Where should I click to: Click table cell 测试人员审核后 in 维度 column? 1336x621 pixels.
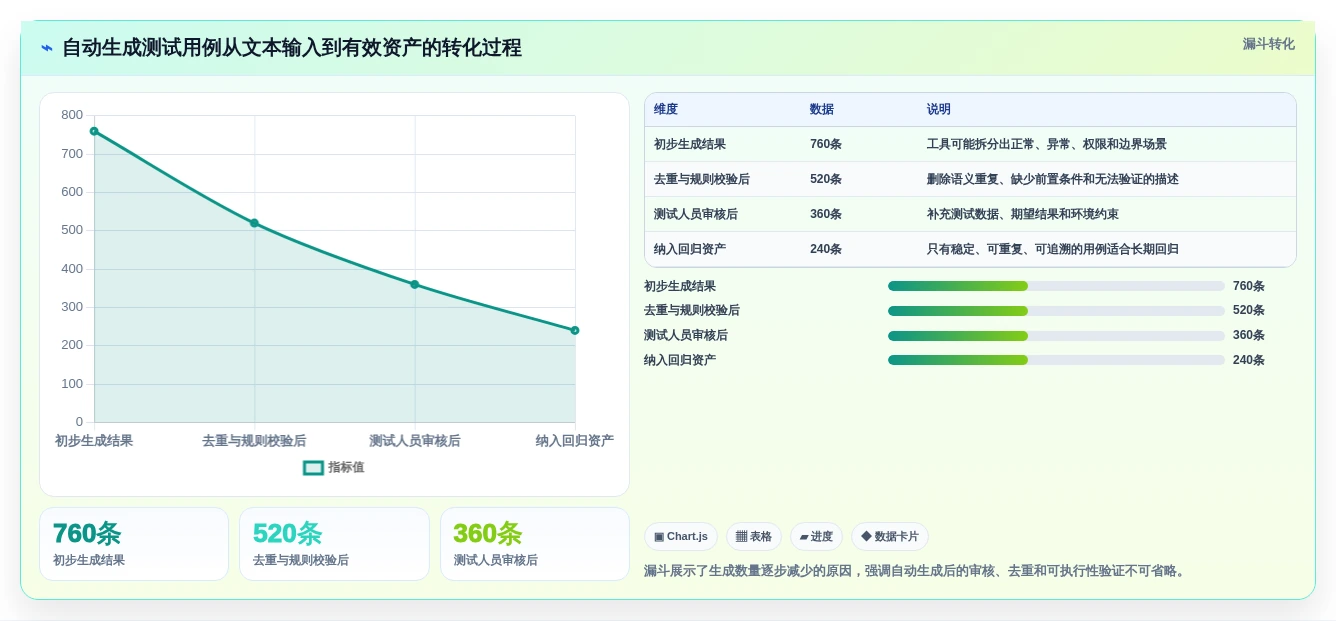tap(696, 214)
